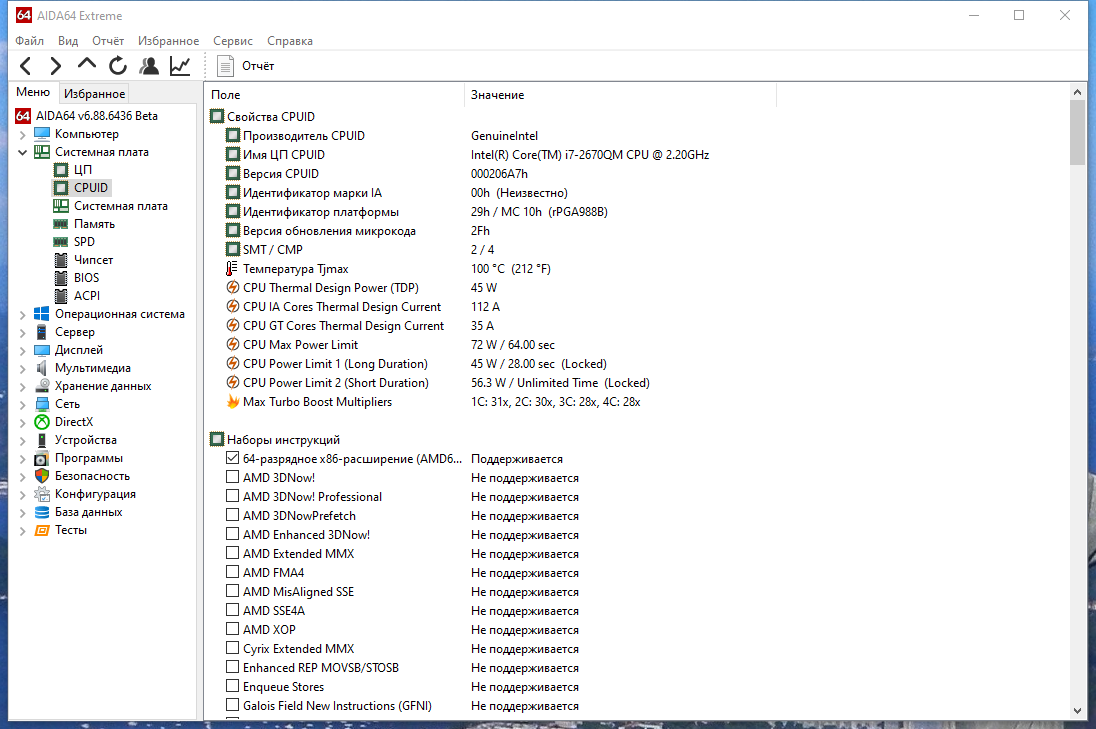The image size is (1096, 729).
Task: Expand the Программы tree node
Action: point(22,459)
